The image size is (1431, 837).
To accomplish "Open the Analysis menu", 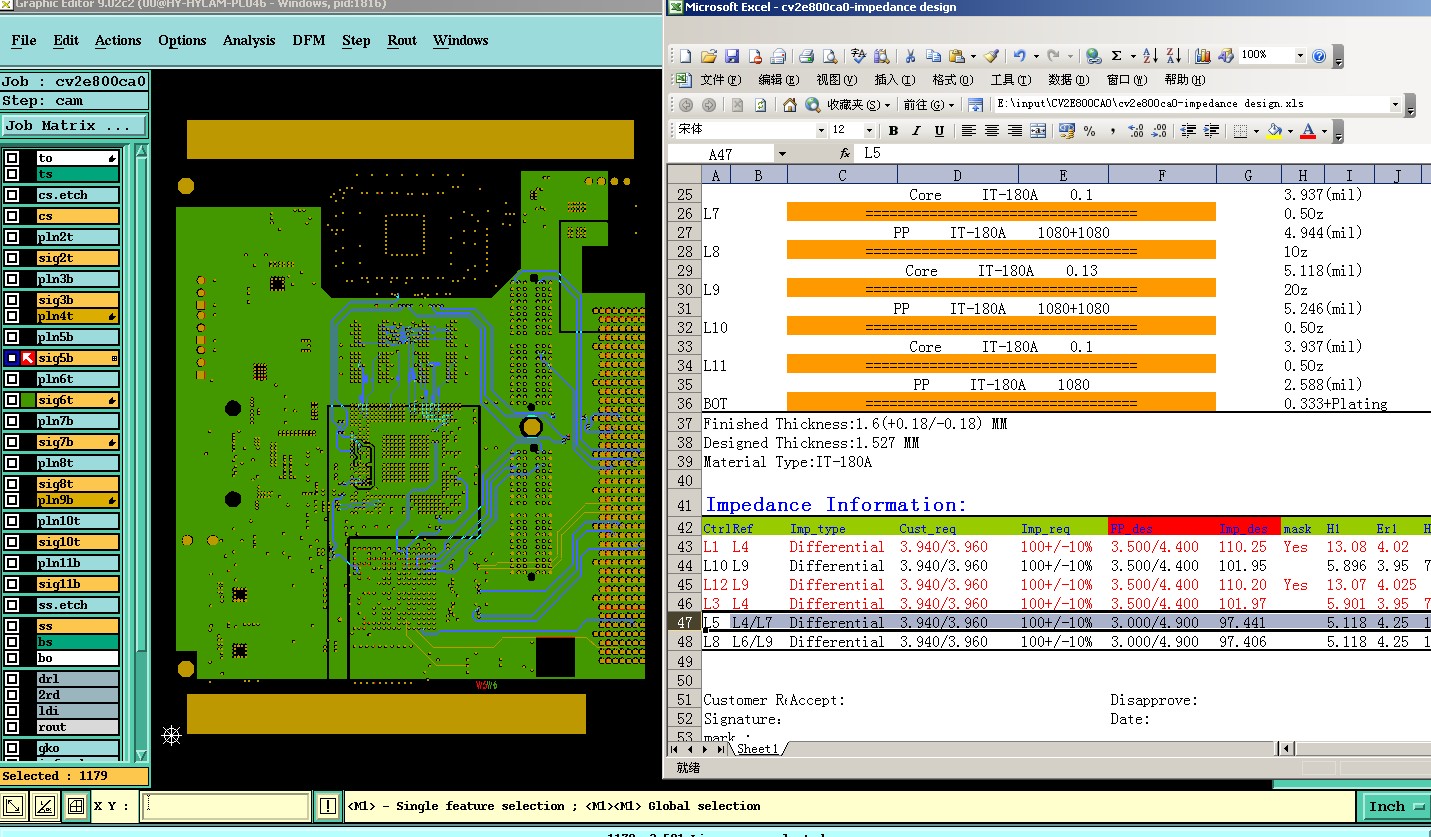I will pos(249,41).
